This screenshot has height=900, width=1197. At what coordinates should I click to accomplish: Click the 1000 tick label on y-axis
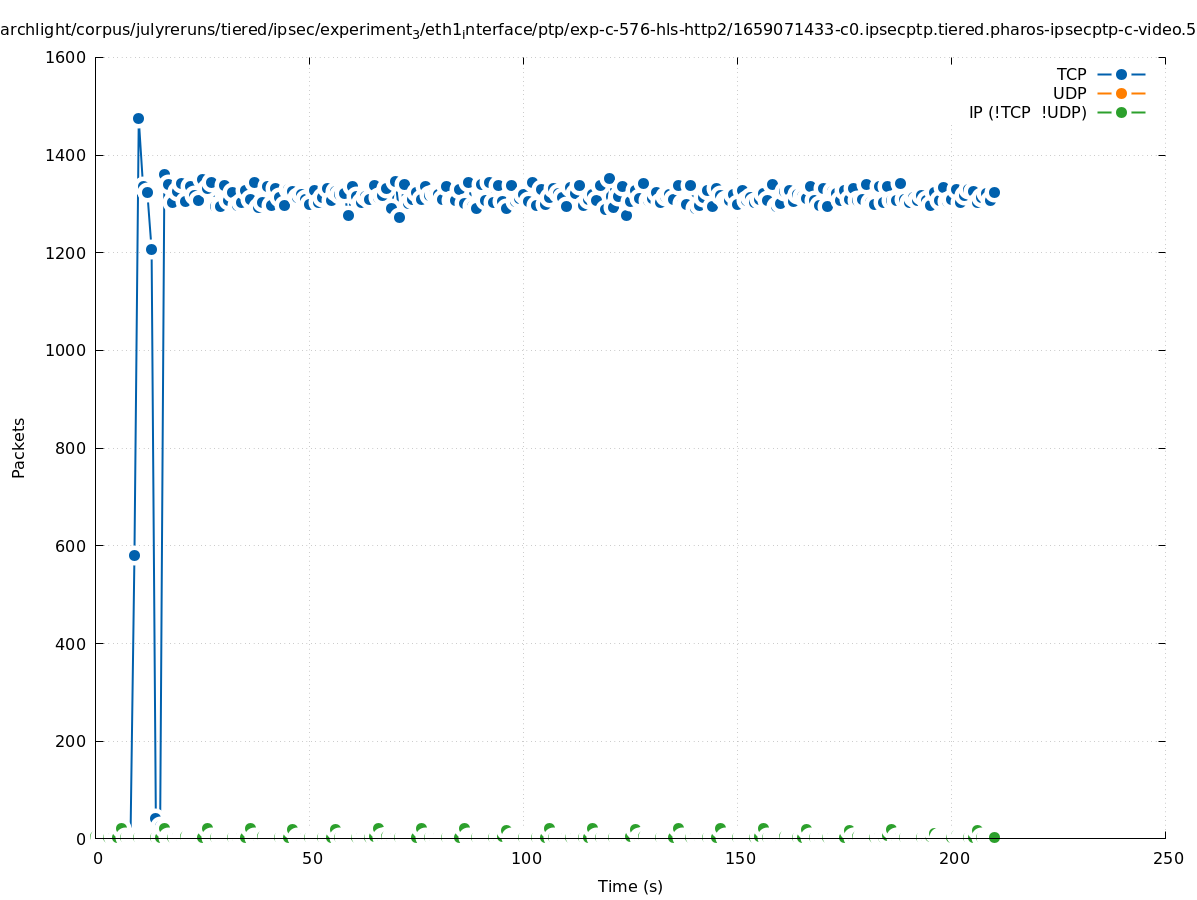(x=66, y=350)
